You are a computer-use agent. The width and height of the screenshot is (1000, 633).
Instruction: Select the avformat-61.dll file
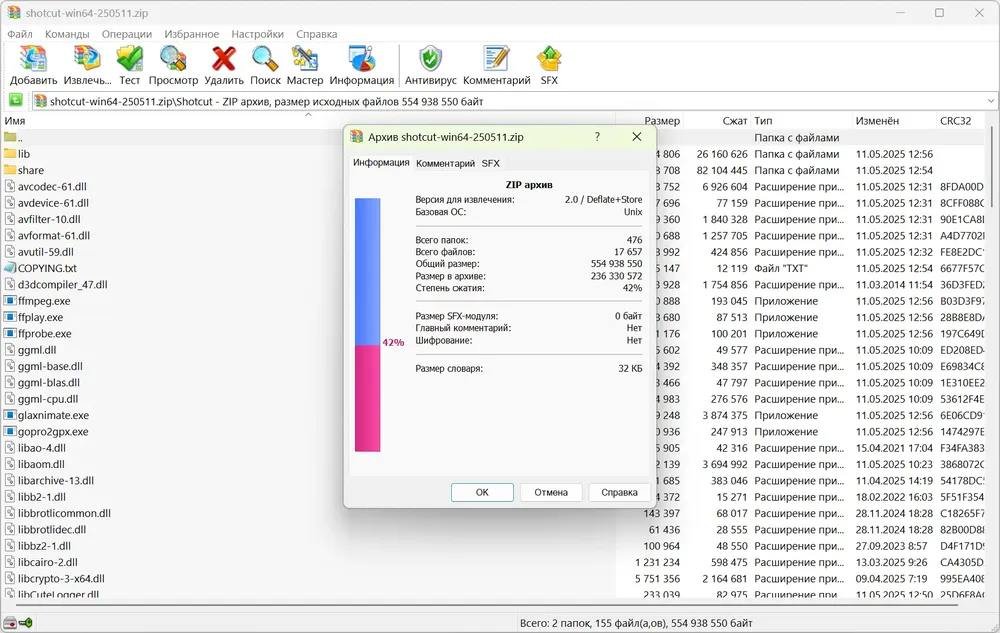click(54, 235)
